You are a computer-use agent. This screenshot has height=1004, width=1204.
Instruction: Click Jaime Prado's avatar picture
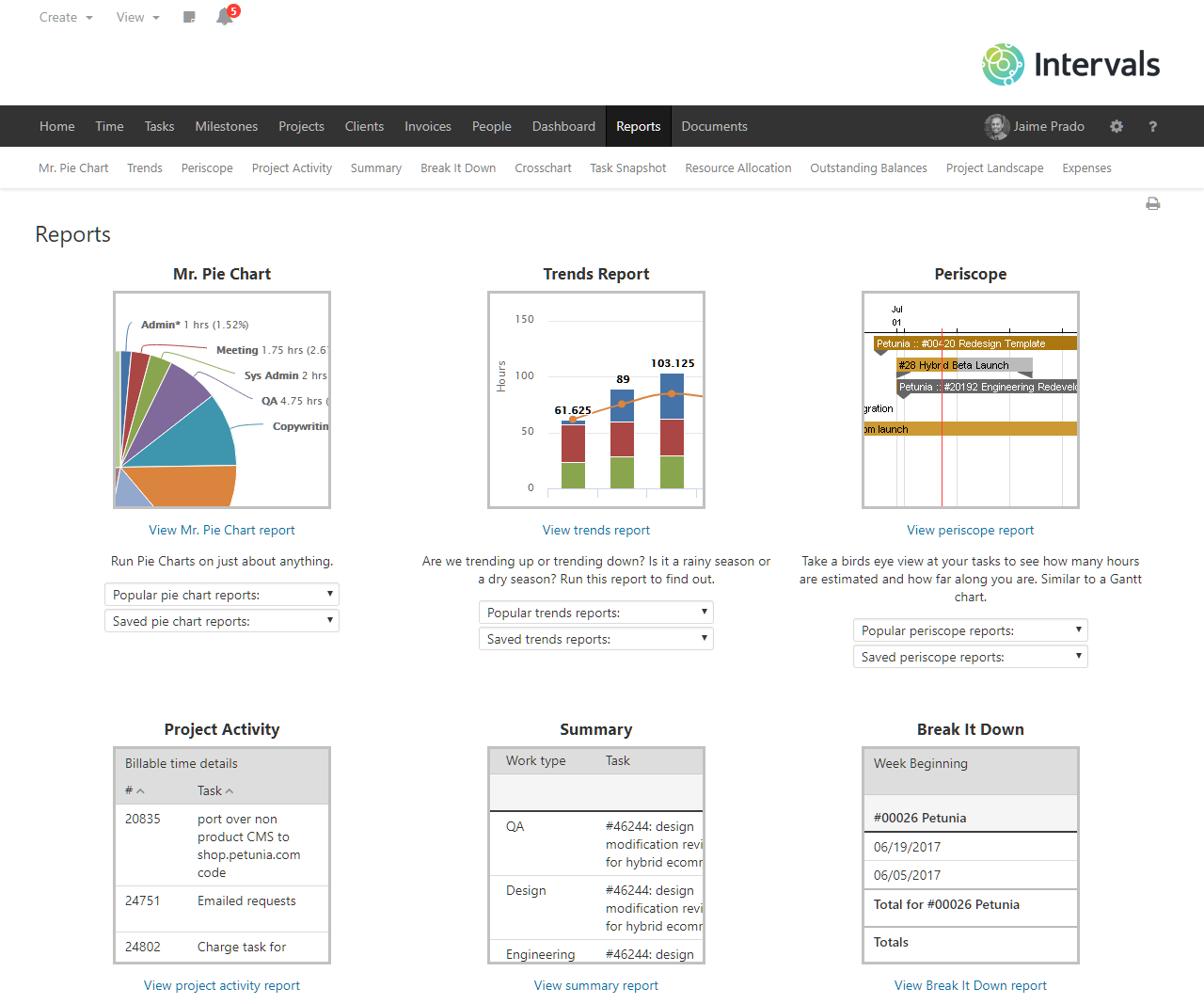(x=996, y=126)
